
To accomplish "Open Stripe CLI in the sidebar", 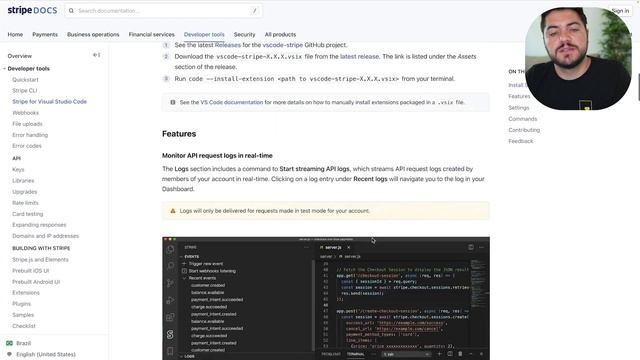I will (x=24, y=91).
